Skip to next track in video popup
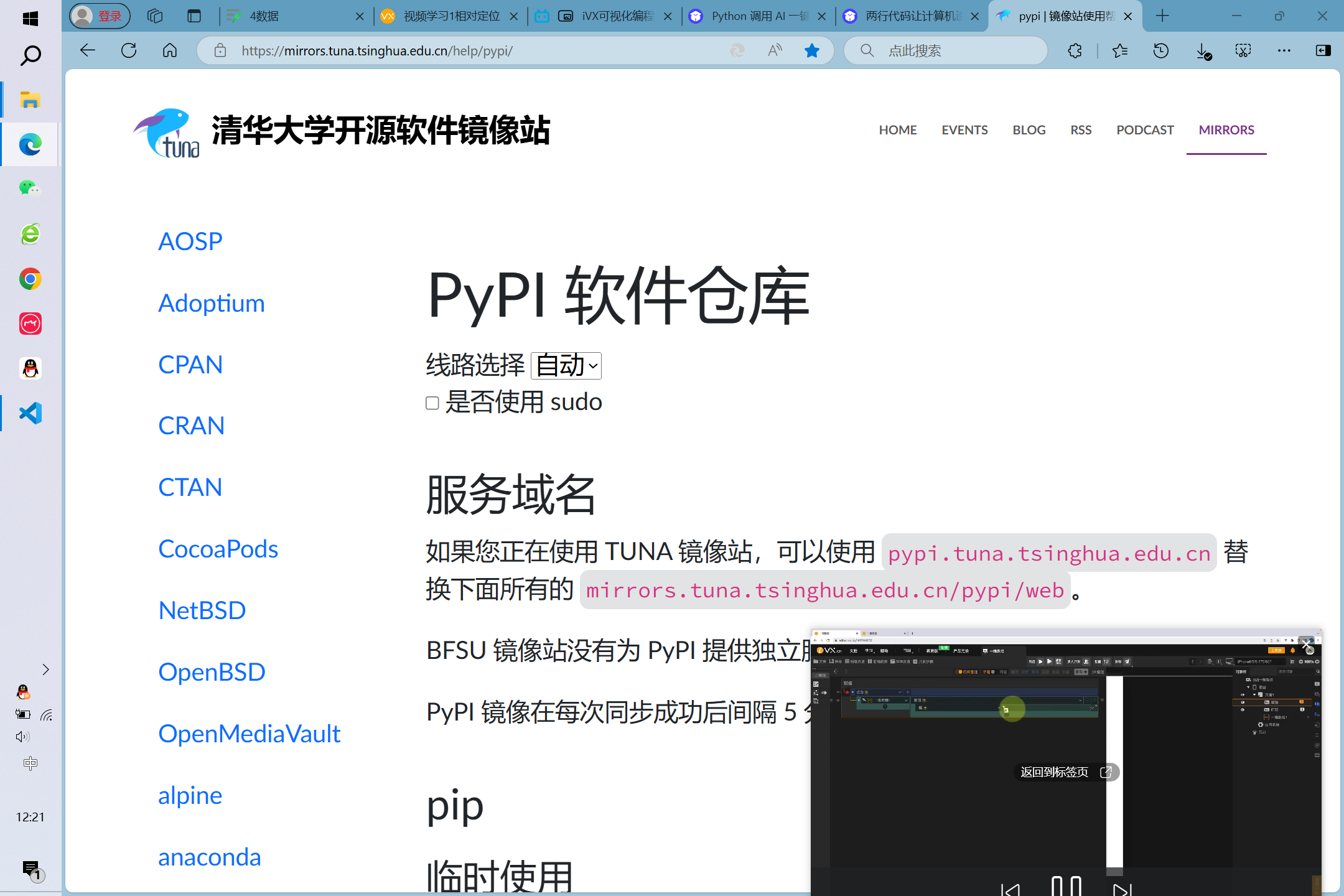The width and height of the screenshot is (1344, 896). coord(1122,890)
